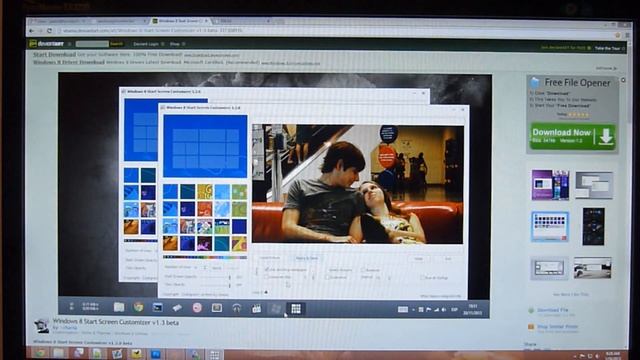Switch to the fourth browser tab
The image size is (640, 360).
coord(241,21)
